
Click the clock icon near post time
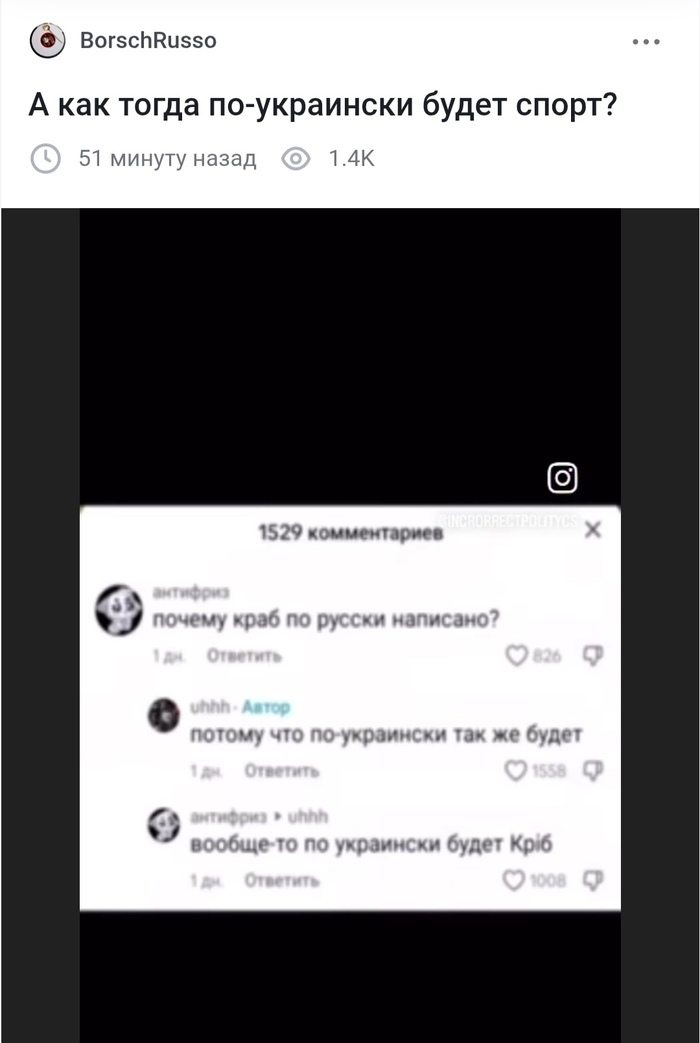tap(46, 158)
